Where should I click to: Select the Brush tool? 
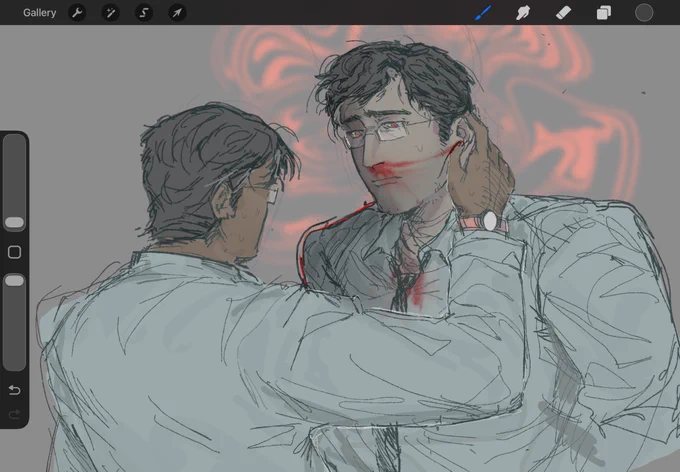(483, 13)
